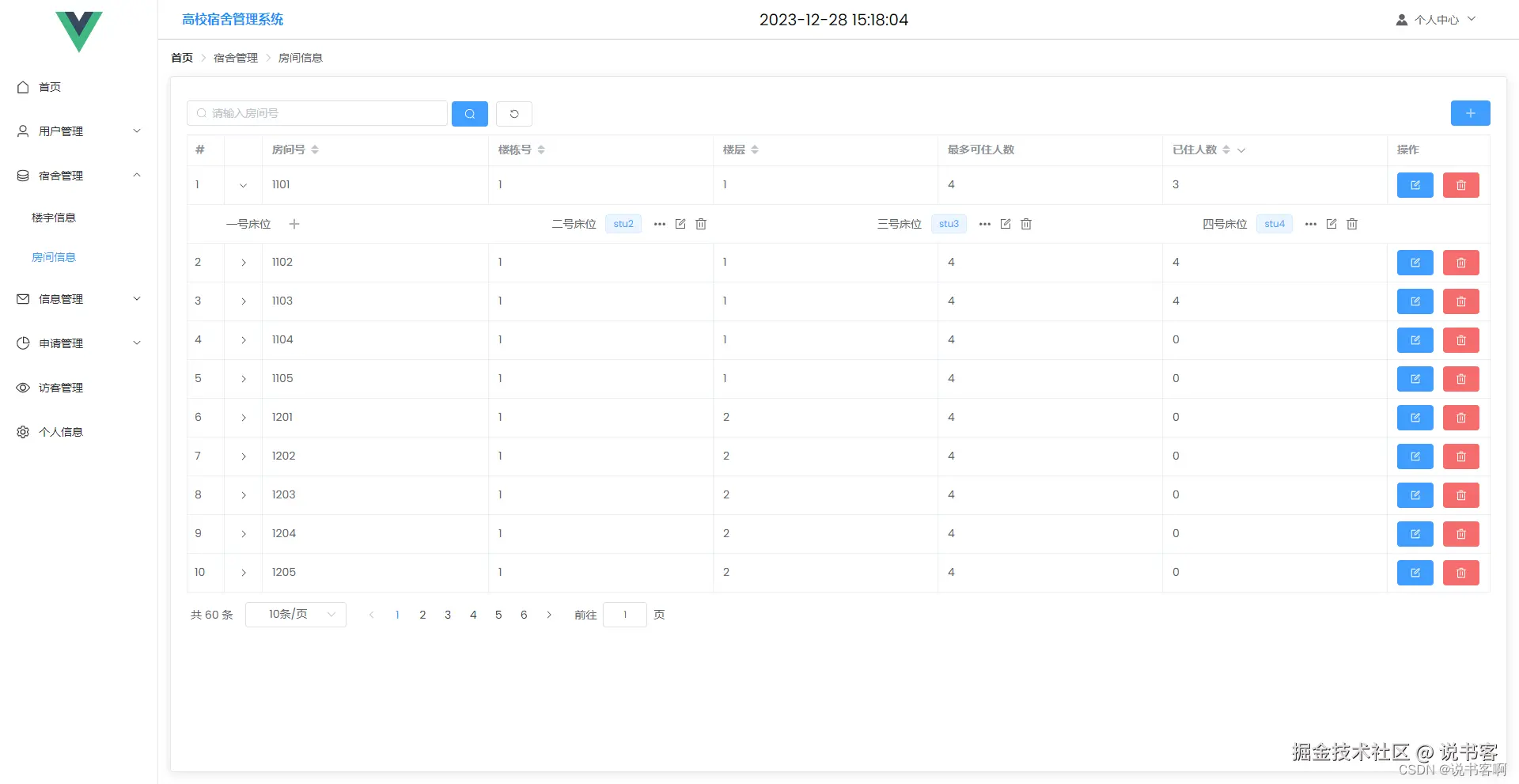Delete room 1104 row
1519x784 pixels.
point(1461,340)
